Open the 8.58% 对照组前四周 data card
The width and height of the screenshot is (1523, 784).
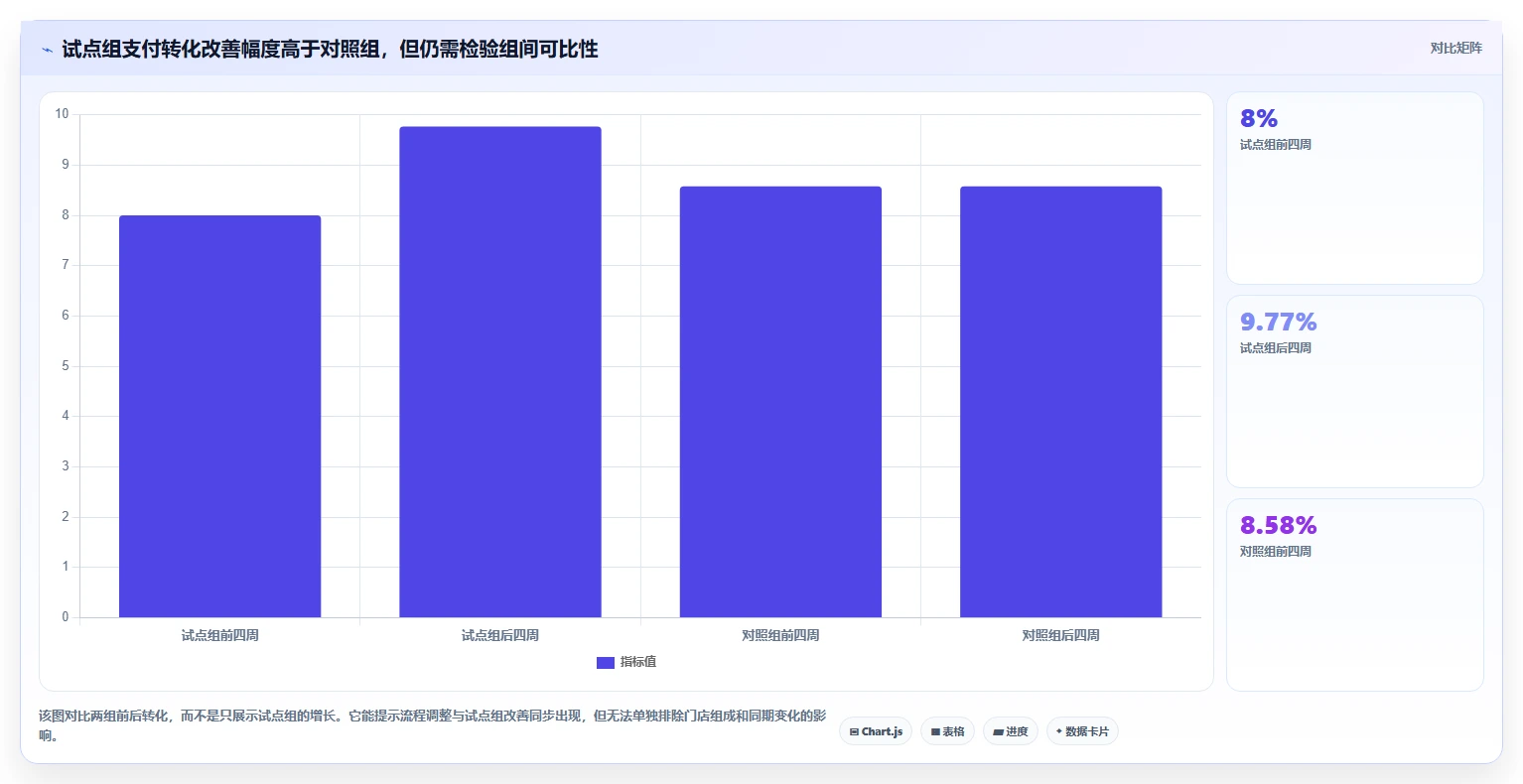(x=1355, y=594)
